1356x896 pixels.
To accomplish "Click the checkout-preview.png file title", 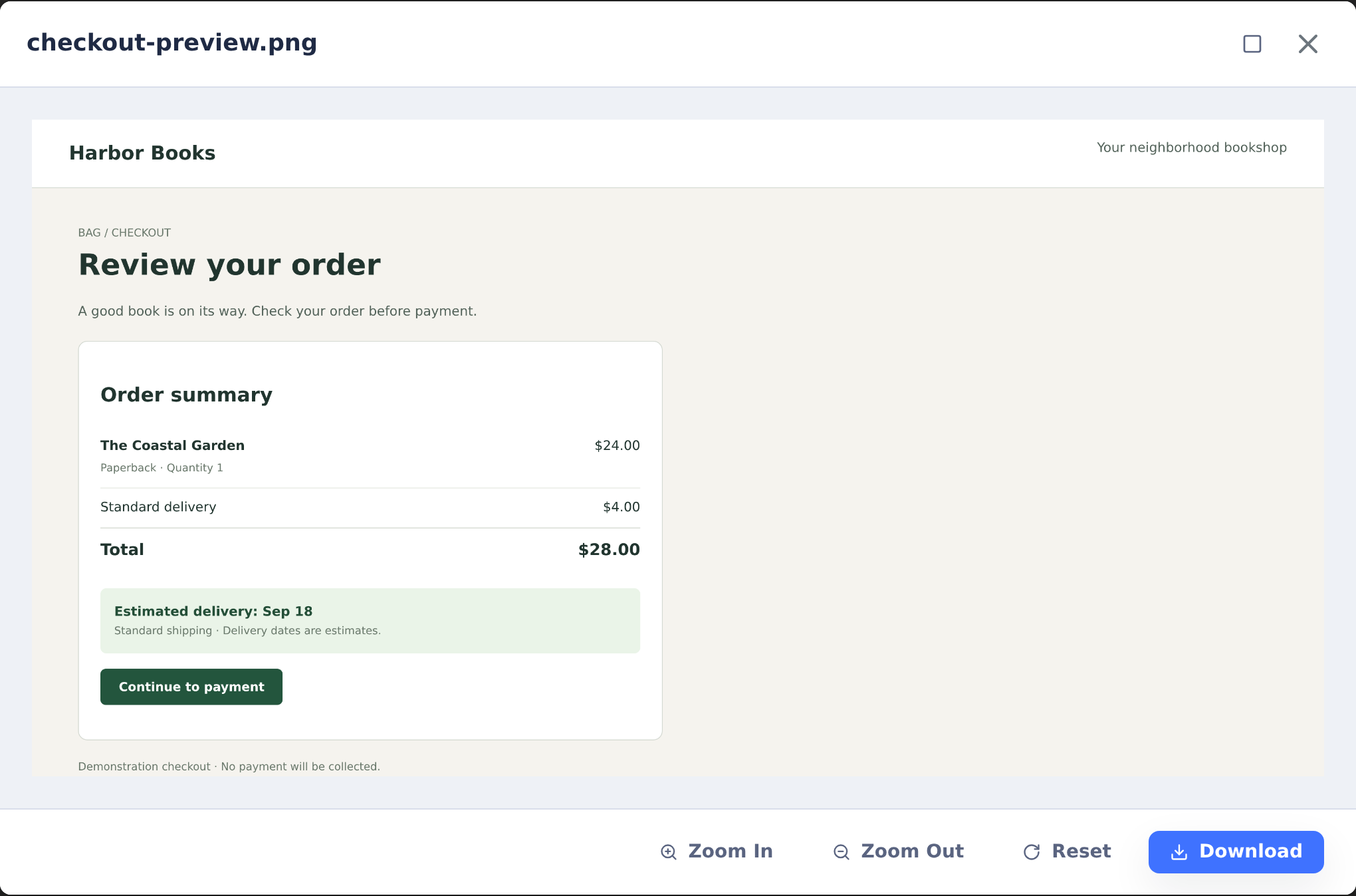I will (171, 43).
